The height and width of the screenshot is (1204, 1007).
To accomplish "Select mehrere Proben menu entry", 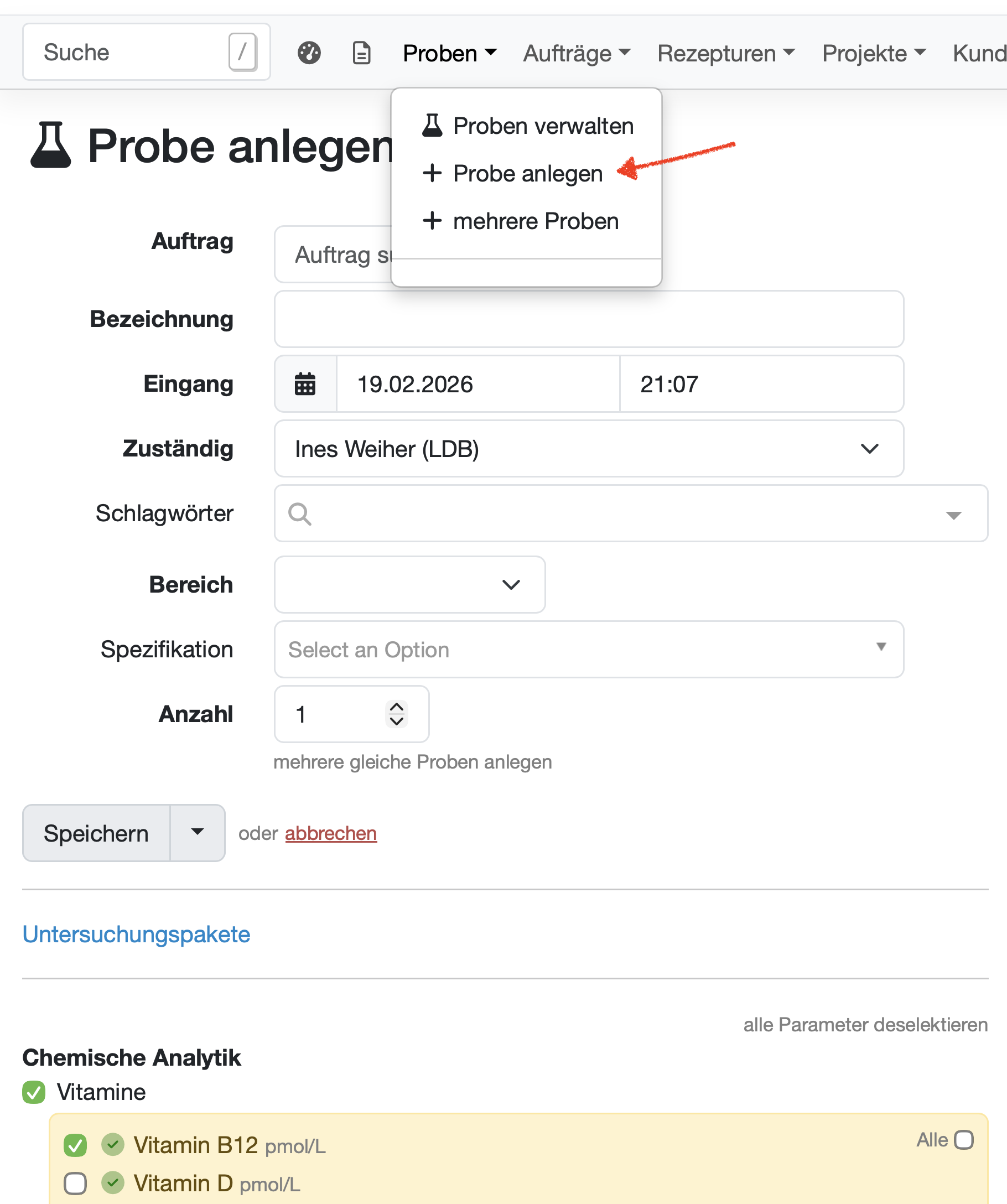I will click(535, 221).
